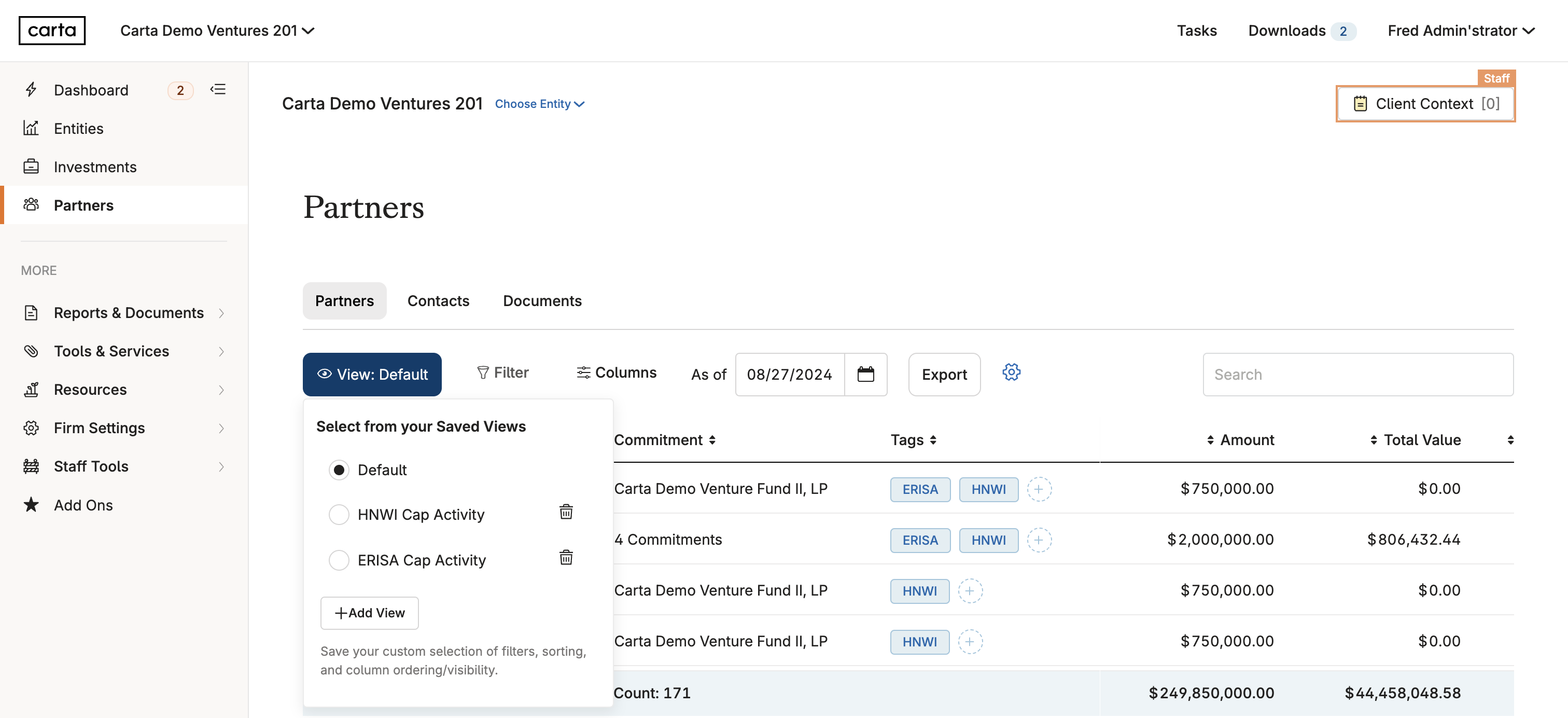The width and height of the screenshot is (1568, 718).
Task: Click the calendar icon next to date
Action: (866, 374)
